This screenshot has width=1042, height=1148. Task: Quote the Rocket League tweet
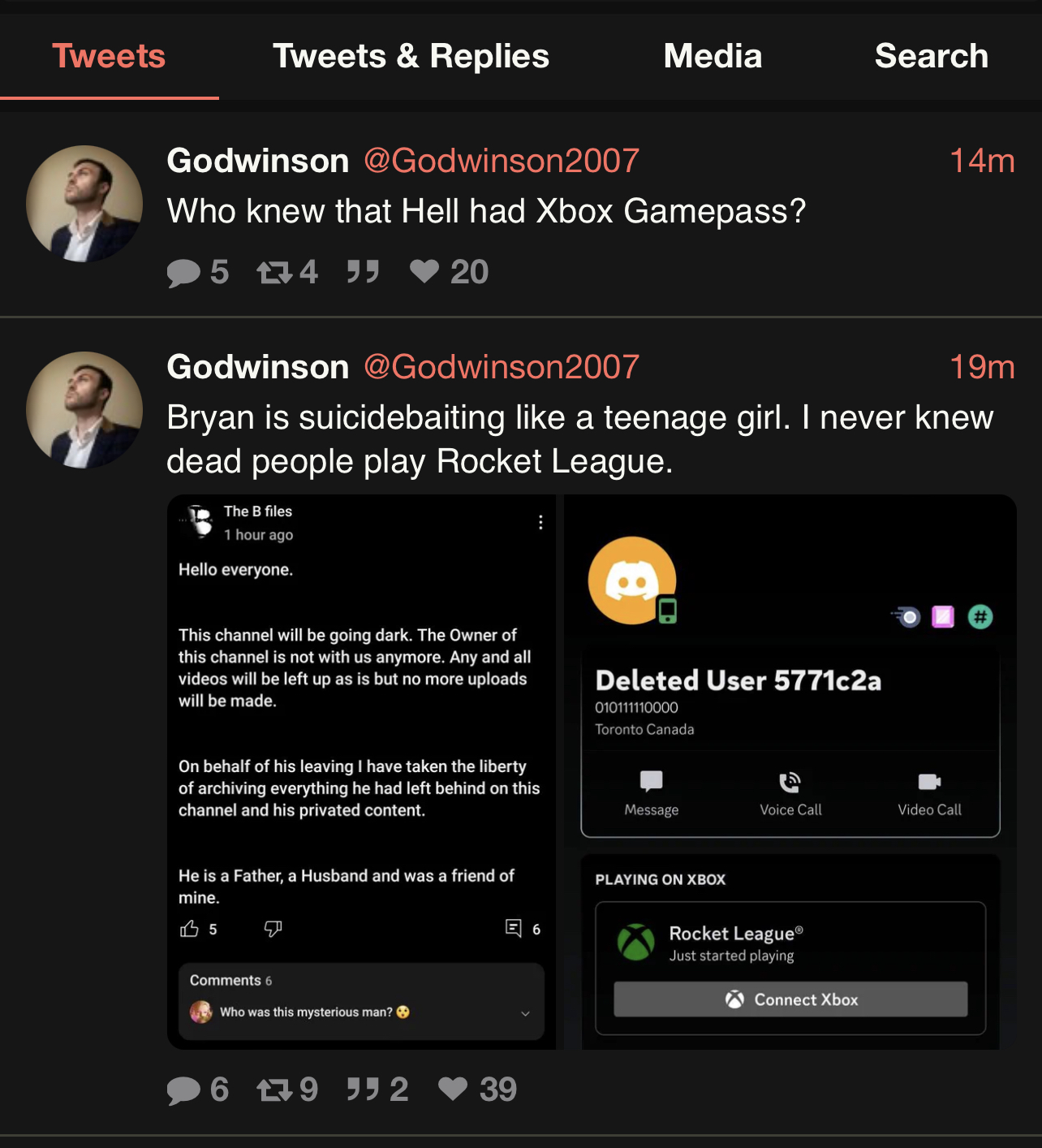[x=363, y=1090]
